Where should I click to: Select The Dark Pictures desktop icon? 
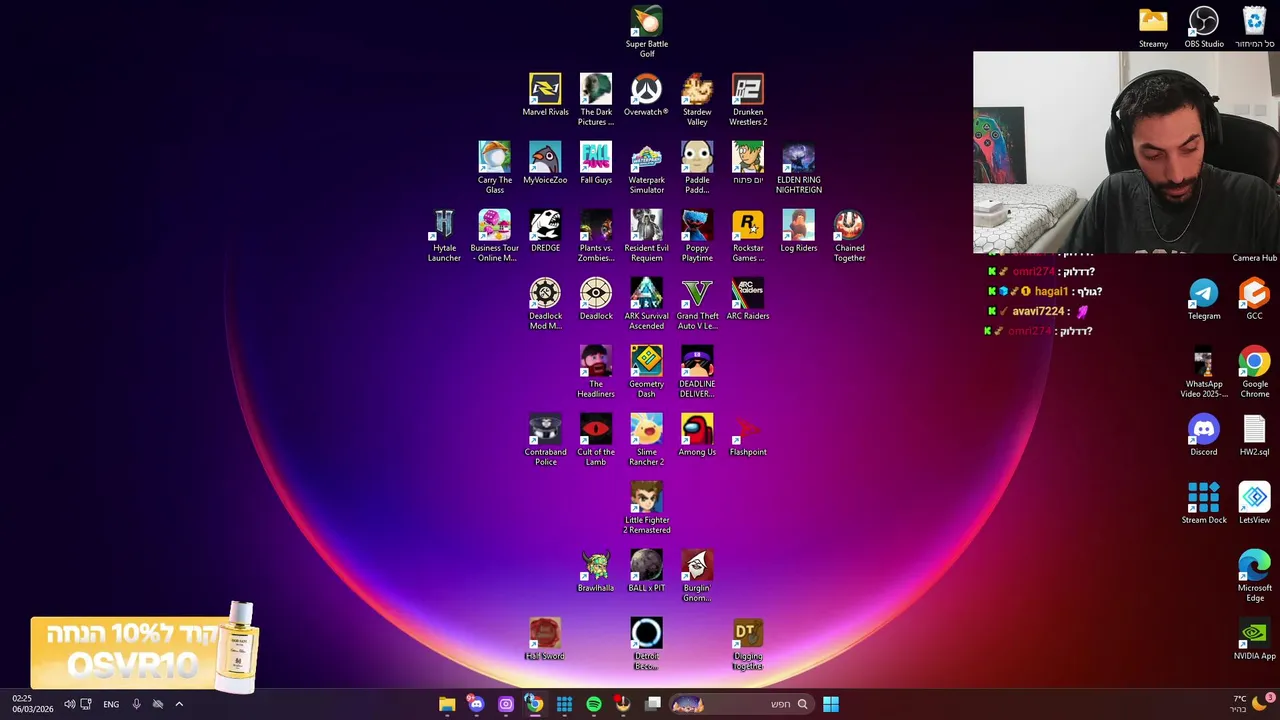[x=596, y=100]
